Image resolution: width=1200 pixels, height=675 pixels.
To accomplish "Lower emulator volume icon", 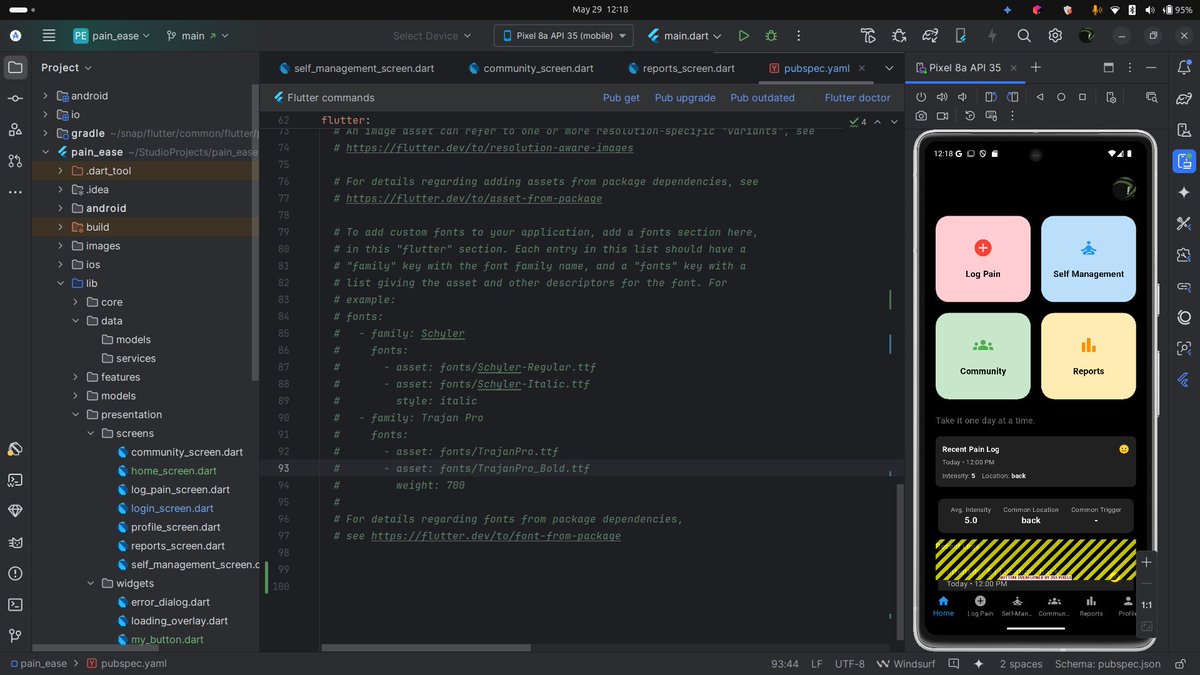I will click(962, 97).
